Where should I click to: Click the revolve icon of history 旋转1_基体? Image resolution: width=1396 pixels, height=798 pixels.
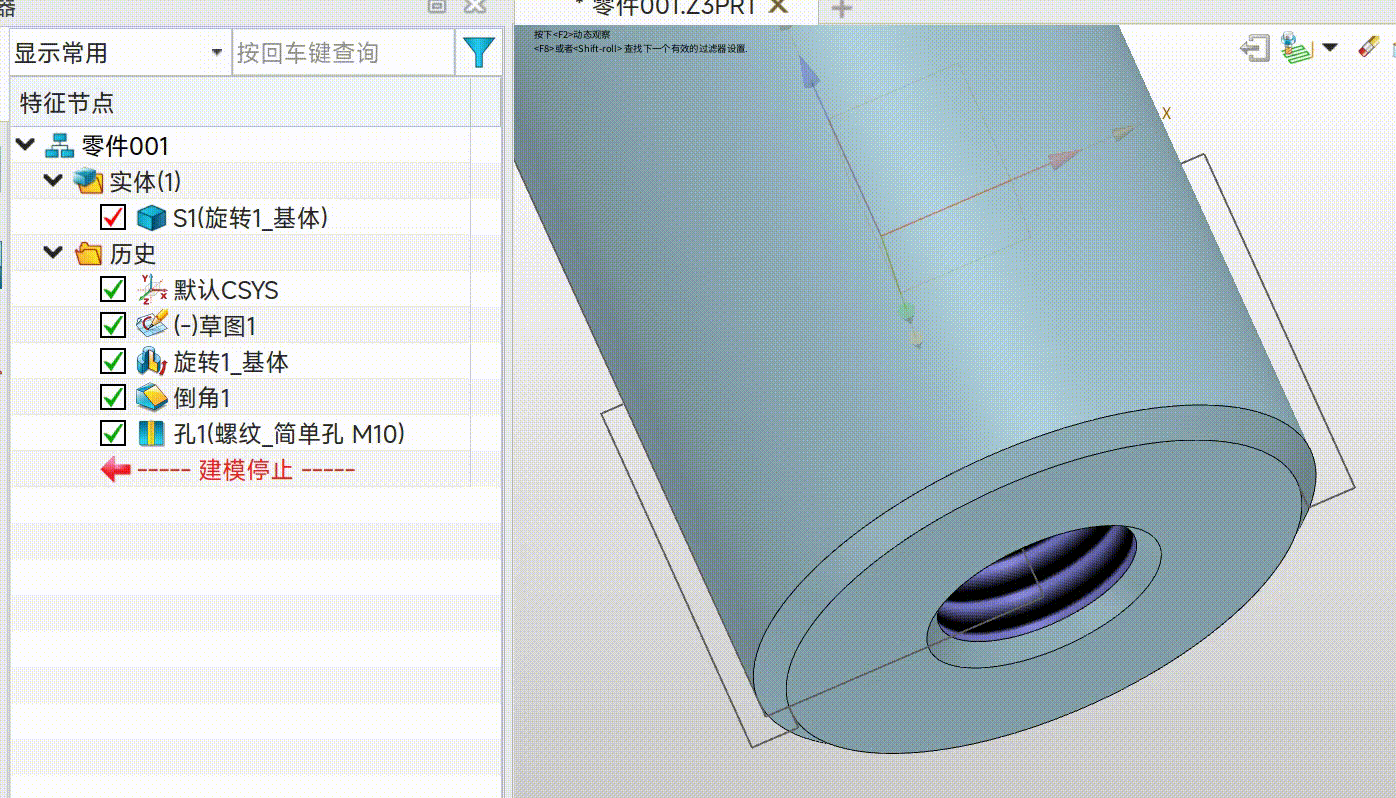151,362
